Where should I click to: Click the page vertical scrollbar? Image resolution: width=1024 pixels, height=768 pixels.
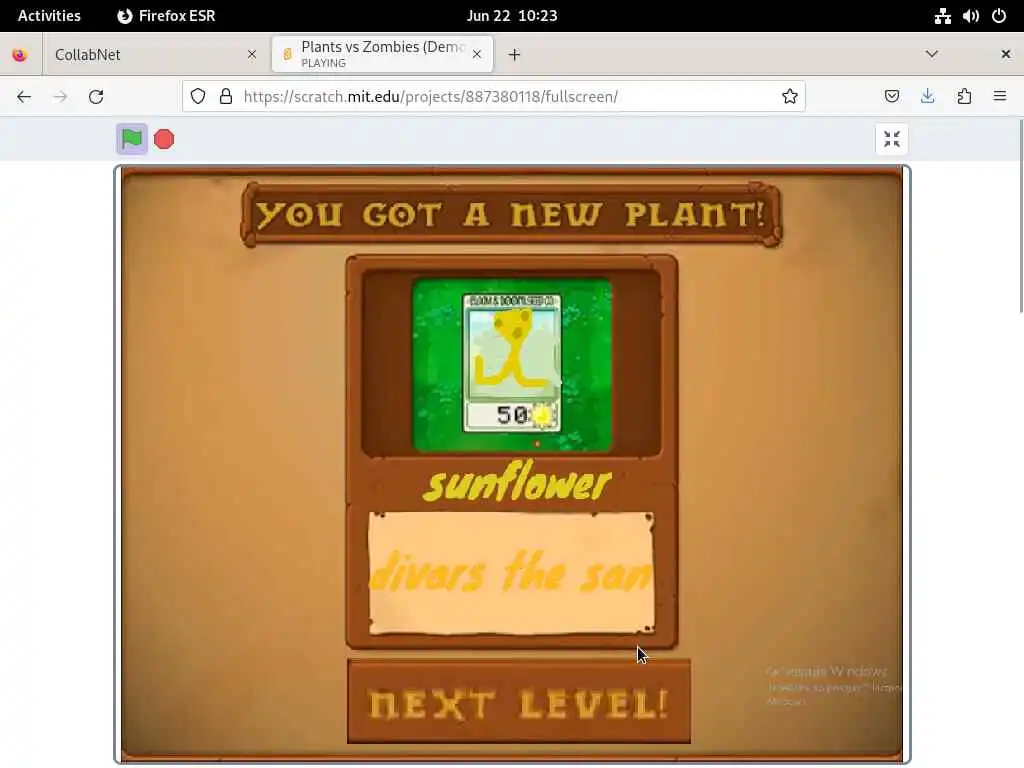[x=1021, y=216]
